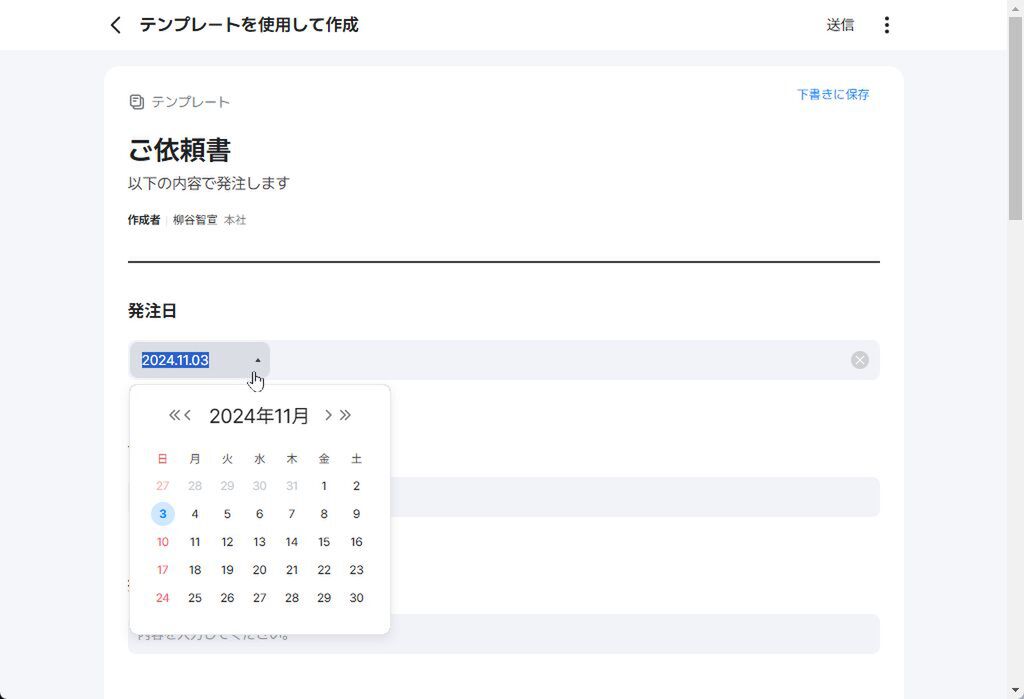Choose the 7th in the calendar

(x=292, y=514)
